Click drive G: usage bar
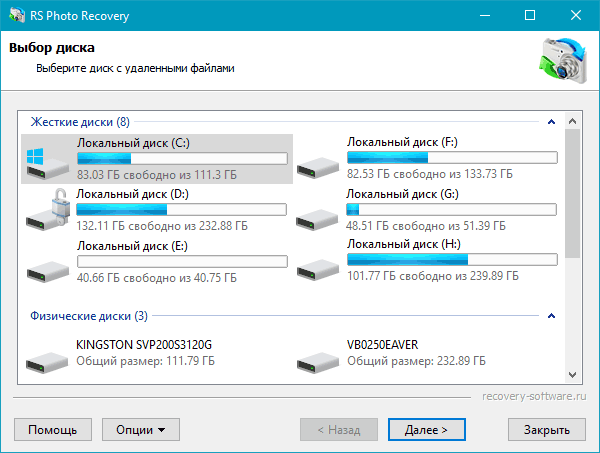 [452, 210]
